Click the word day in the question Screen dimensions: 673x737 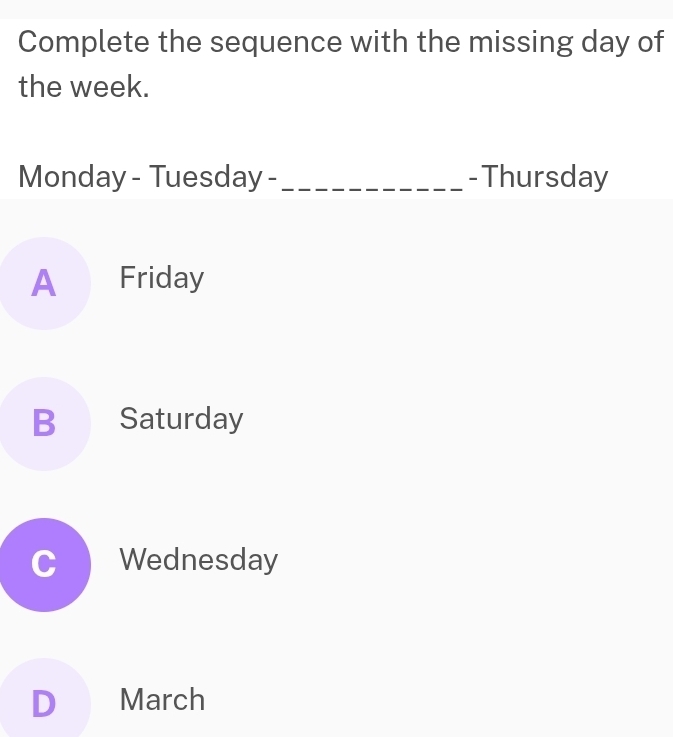click(606, 43)
